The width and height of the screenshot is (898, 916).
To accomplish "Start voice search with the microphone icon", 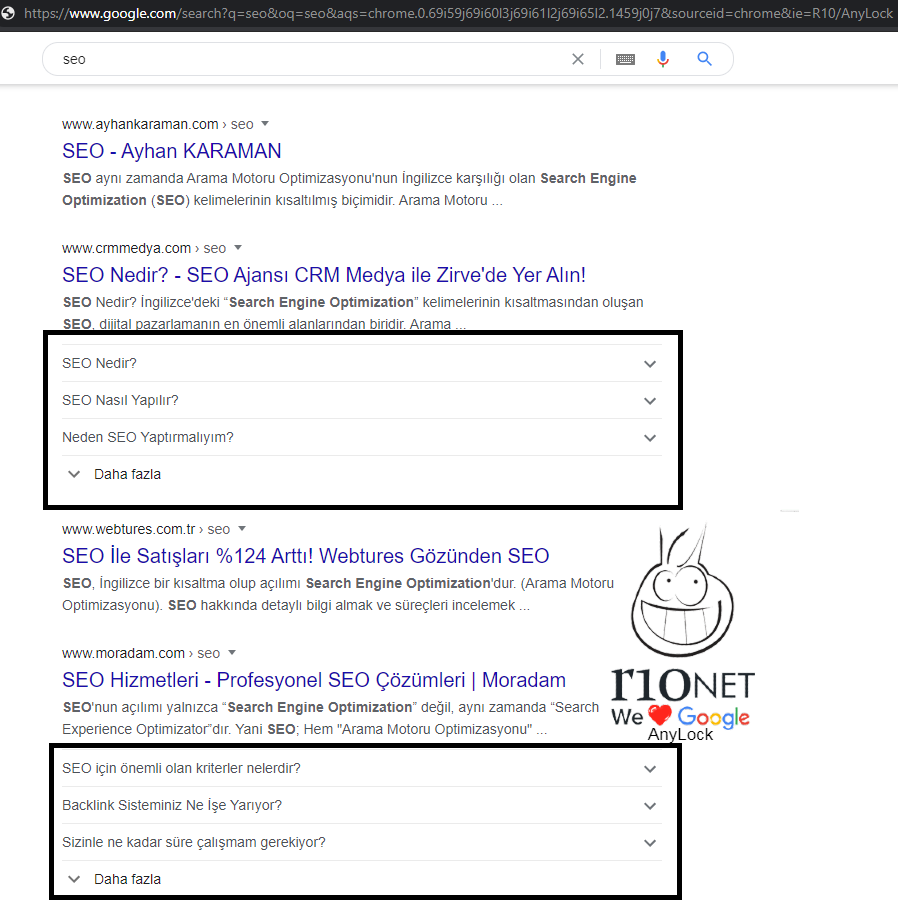I will pyautogui.click(x=663, y=59).
